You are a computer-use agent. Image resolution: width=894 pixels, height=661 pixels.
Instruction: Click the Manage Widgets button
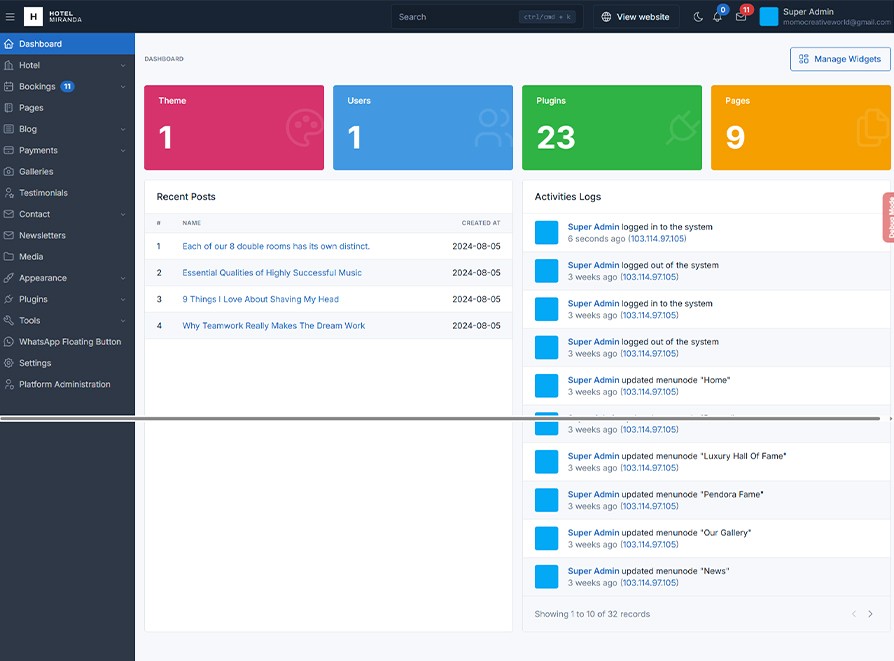tap(840, 59)
